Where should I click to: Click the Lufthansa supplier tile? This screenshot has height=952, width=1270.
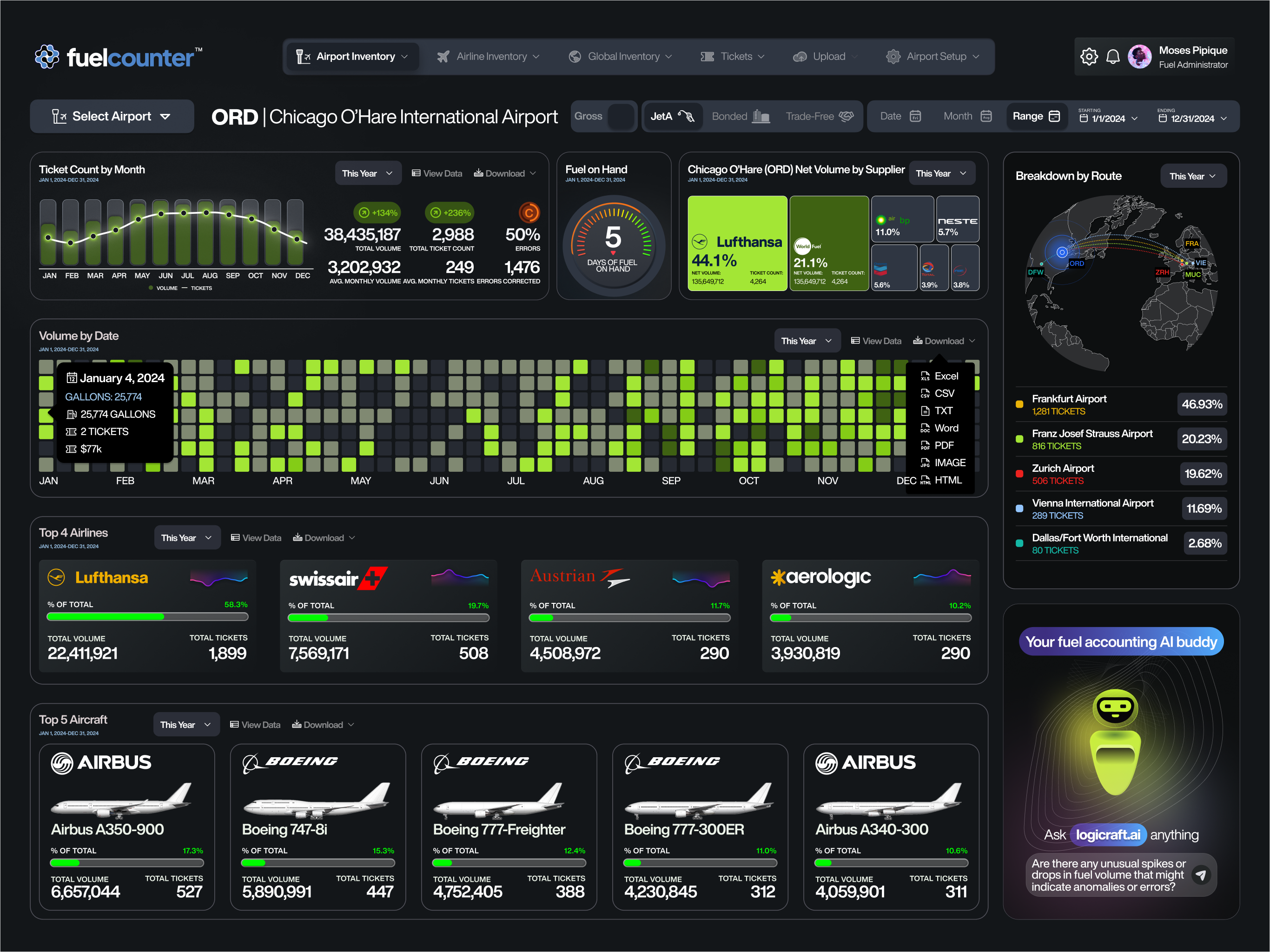point(737,243)
